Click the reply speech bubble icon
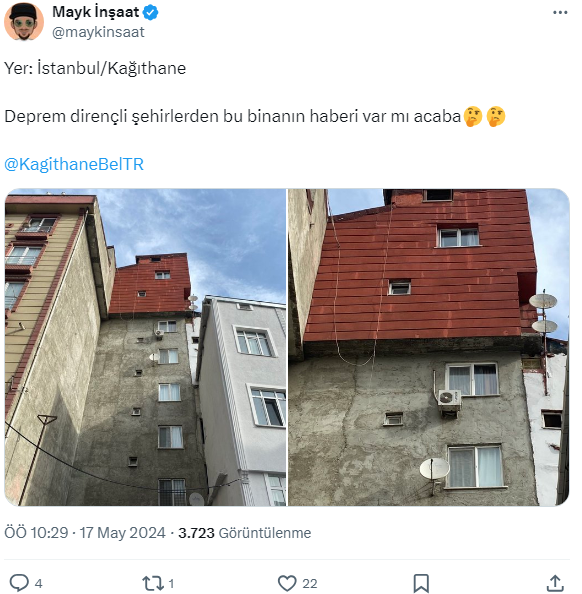This screenshot has width=582, height=594. (x=19, y=583)
